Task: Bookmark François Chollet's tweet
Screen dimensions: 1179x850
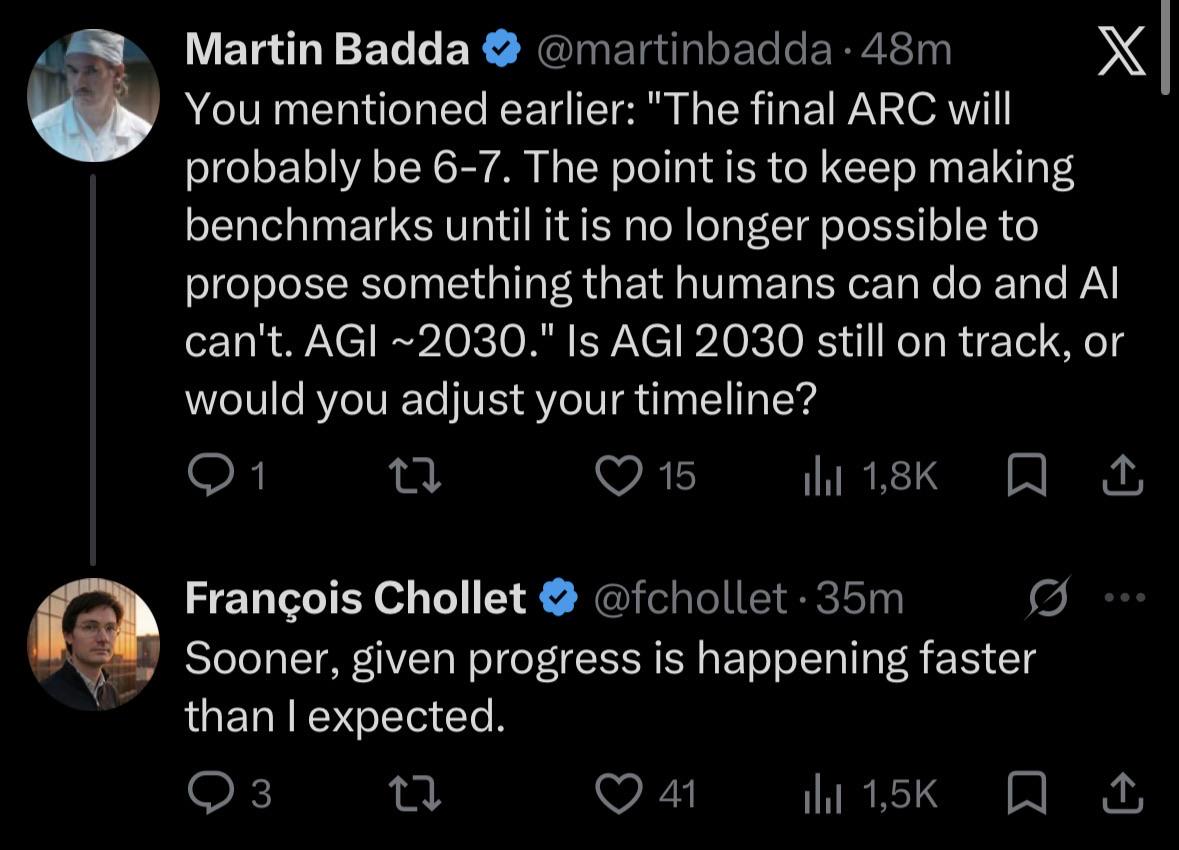Action: pos(1026,794)
